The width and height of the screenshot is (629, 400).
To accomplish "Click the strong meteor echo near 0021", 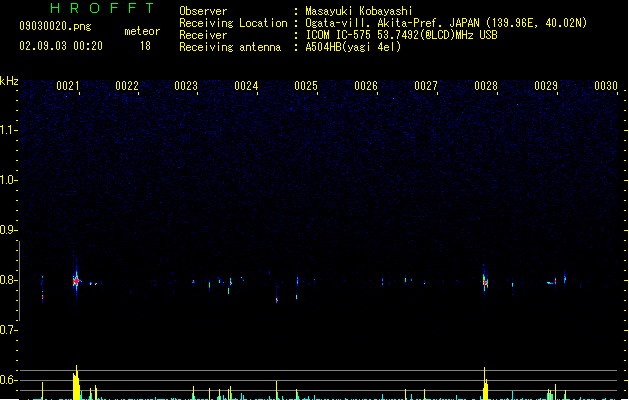I will point(76,281).
